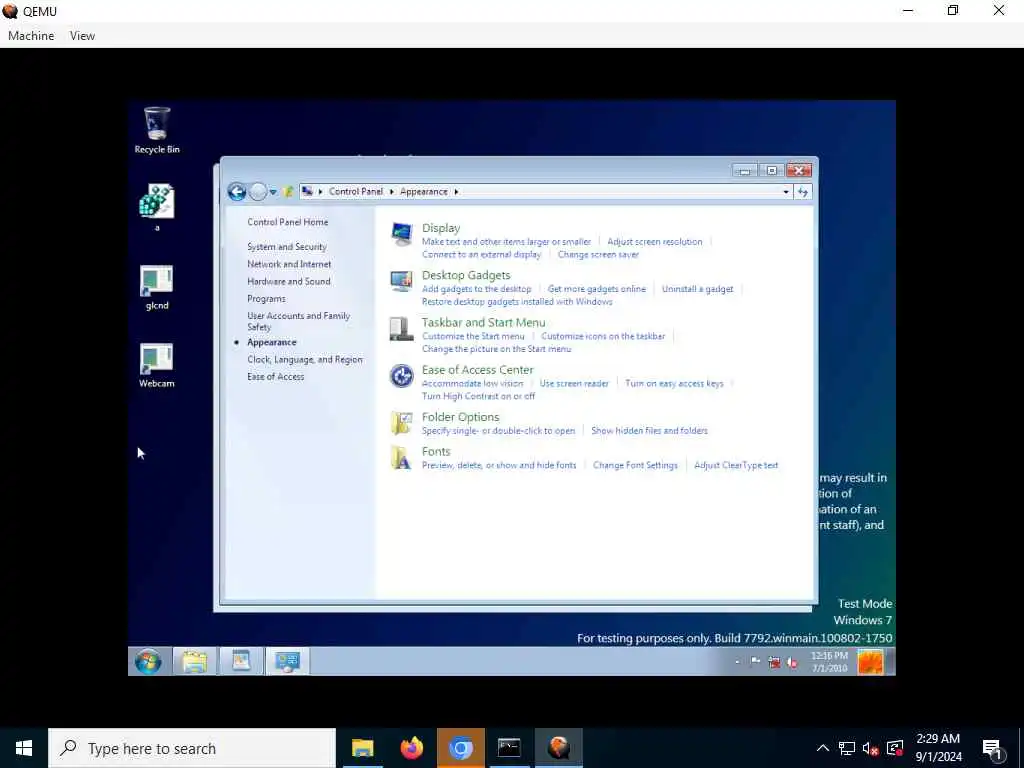Open the Recycle Bin desktop icon
Image resolution: width=1024 pixels, height=768 pixels.
157,130
